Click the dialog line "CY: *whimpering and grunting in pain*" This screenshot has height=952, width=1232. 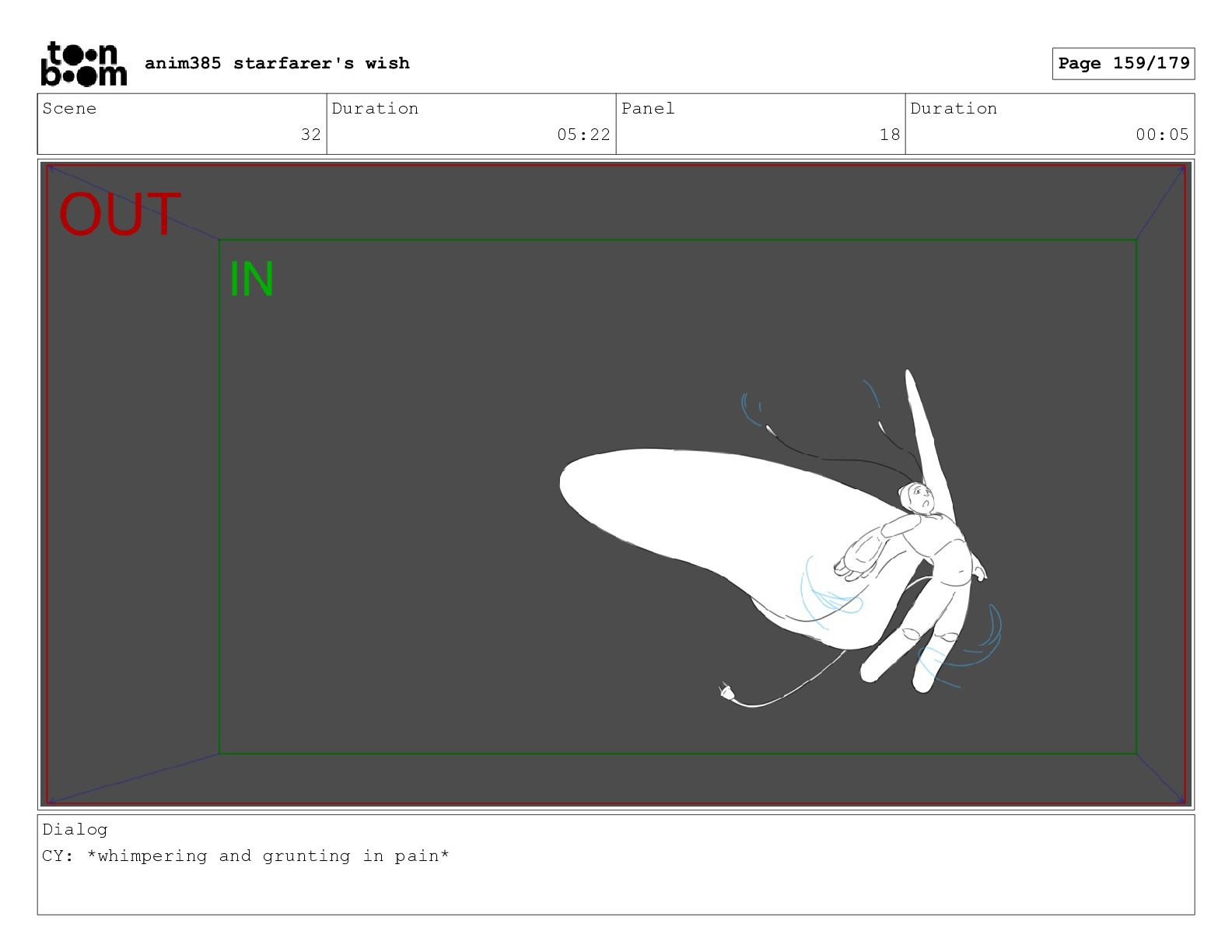[246, 856]
